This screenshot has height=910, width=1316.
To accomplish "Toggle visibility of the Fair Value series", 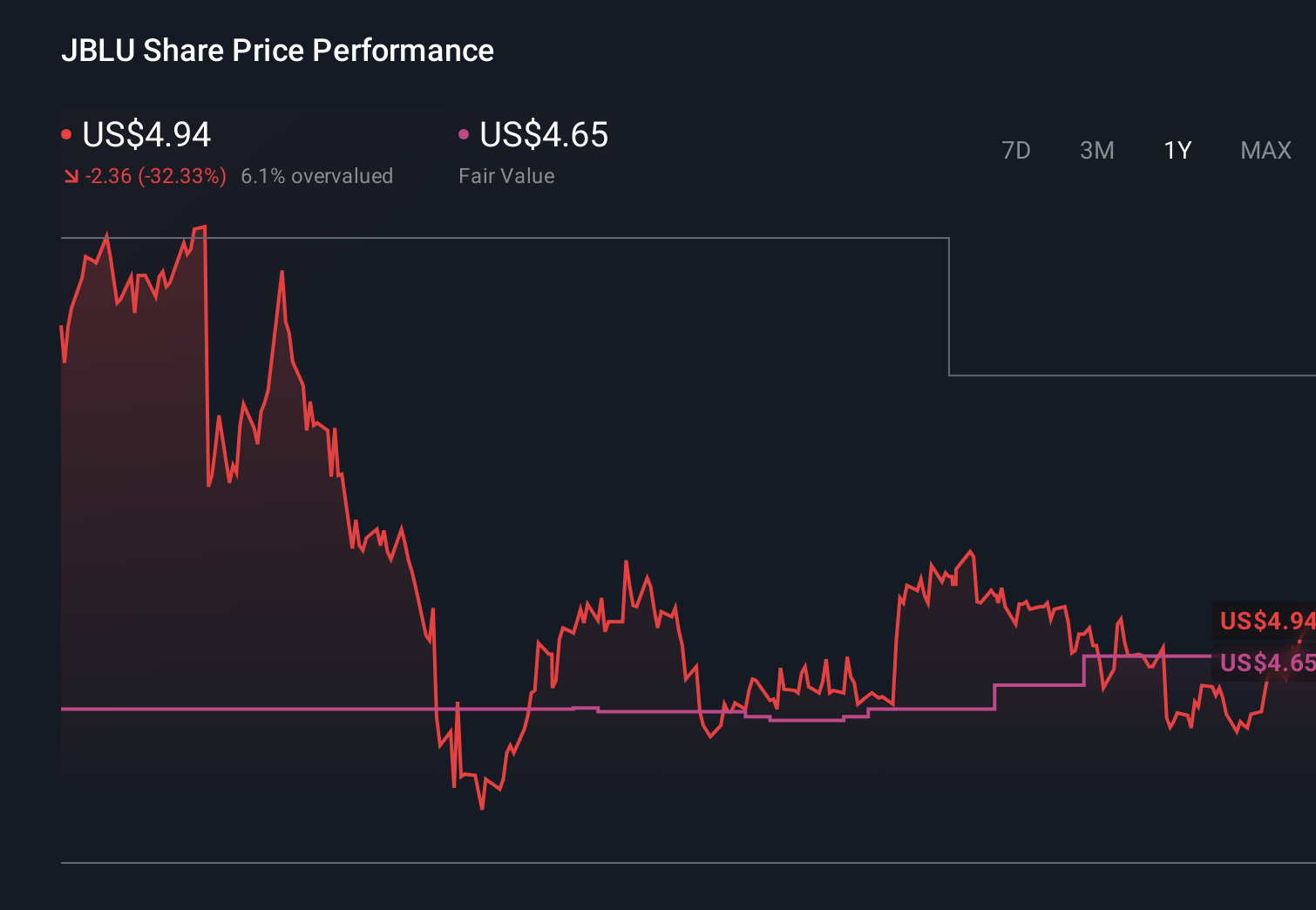I will pos(465,132).
